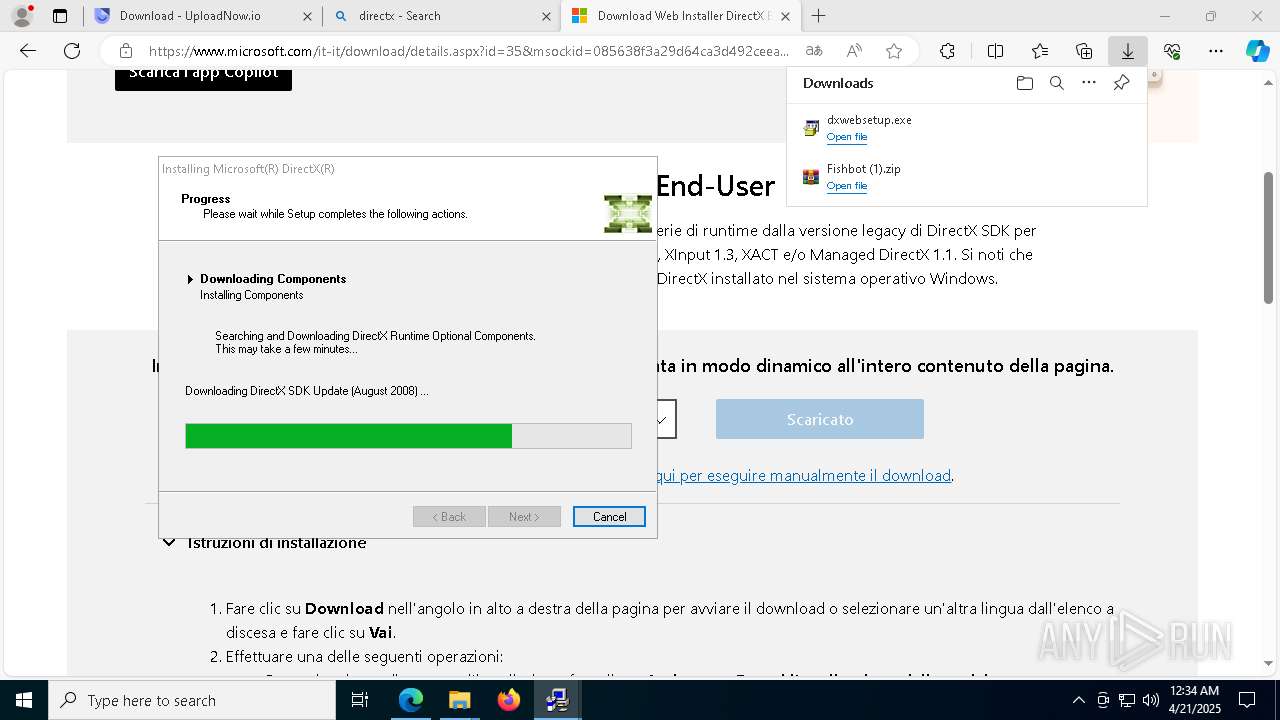Click the taskbar search box
This screenshot has width=1280, height=720.
[192, 700]
